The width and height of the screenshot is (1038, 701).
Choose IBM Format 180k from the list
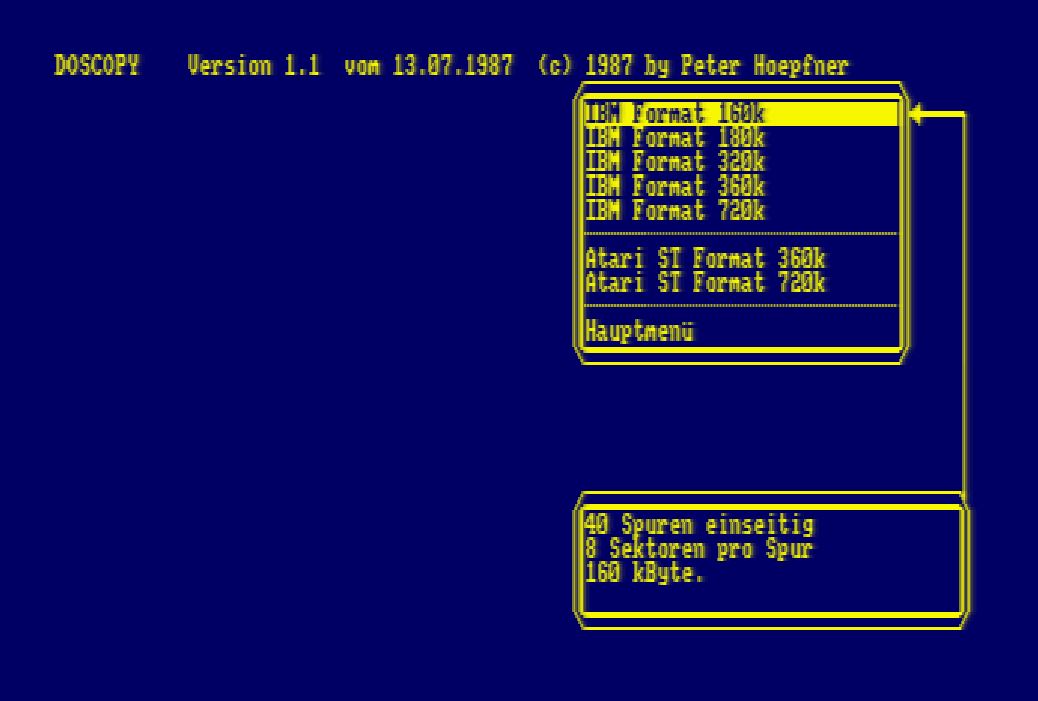click(675, 139)
